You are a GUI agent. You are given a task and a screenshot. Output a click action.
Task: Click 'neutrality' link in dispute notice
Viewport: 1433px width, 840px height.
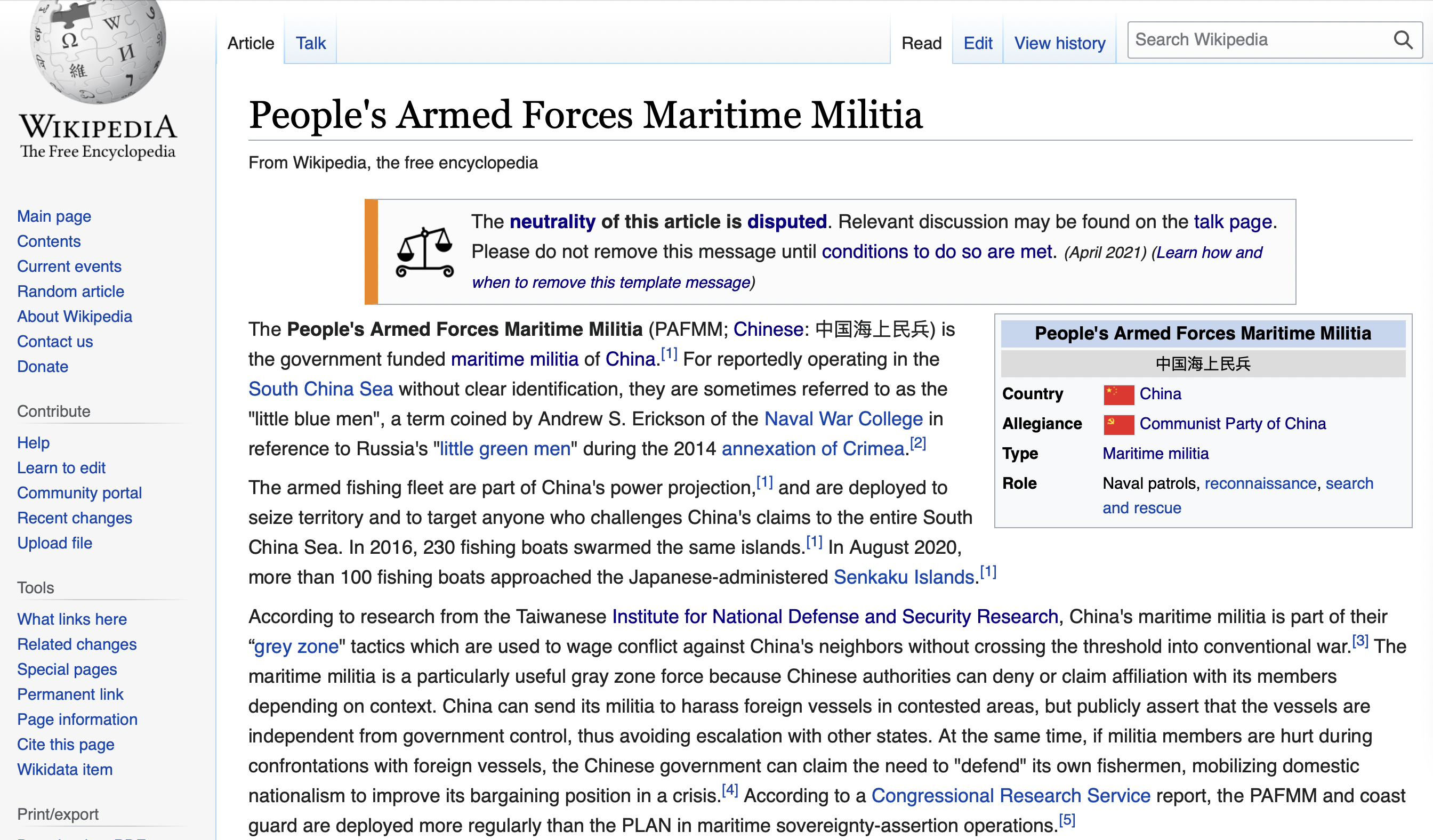click(x=552, y=221)
